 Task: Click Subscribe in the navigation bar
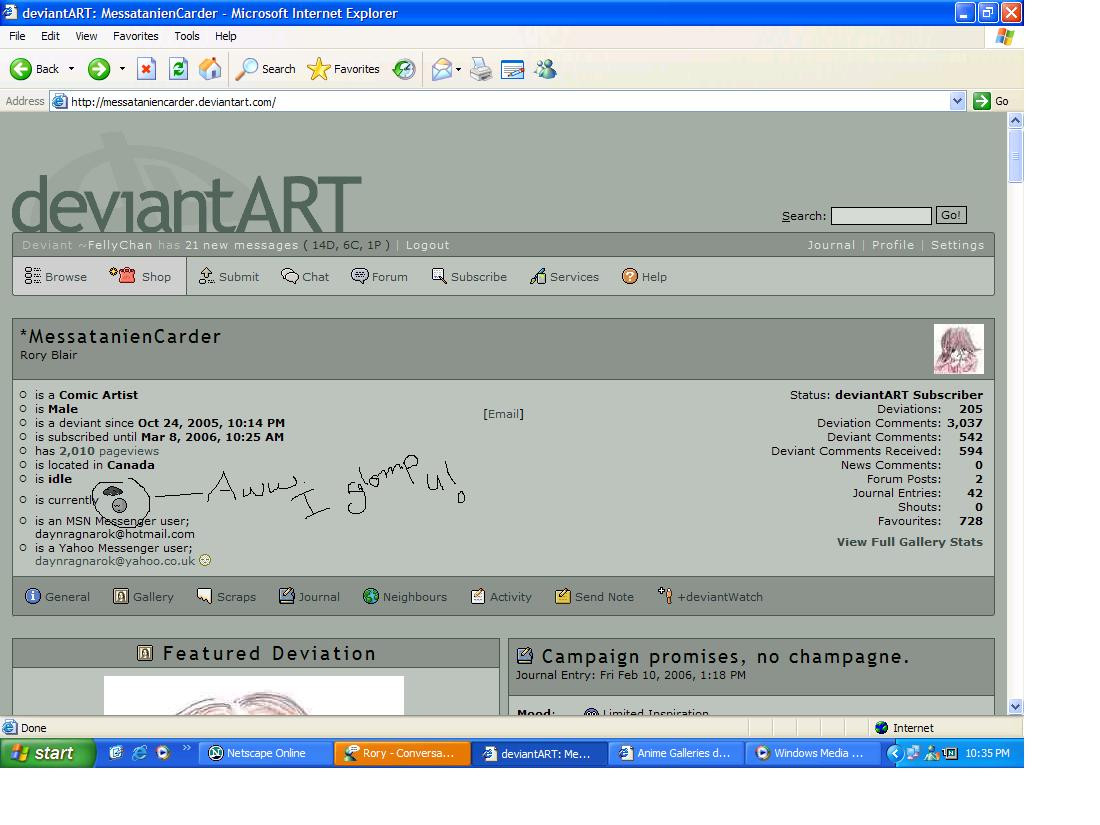469,276
